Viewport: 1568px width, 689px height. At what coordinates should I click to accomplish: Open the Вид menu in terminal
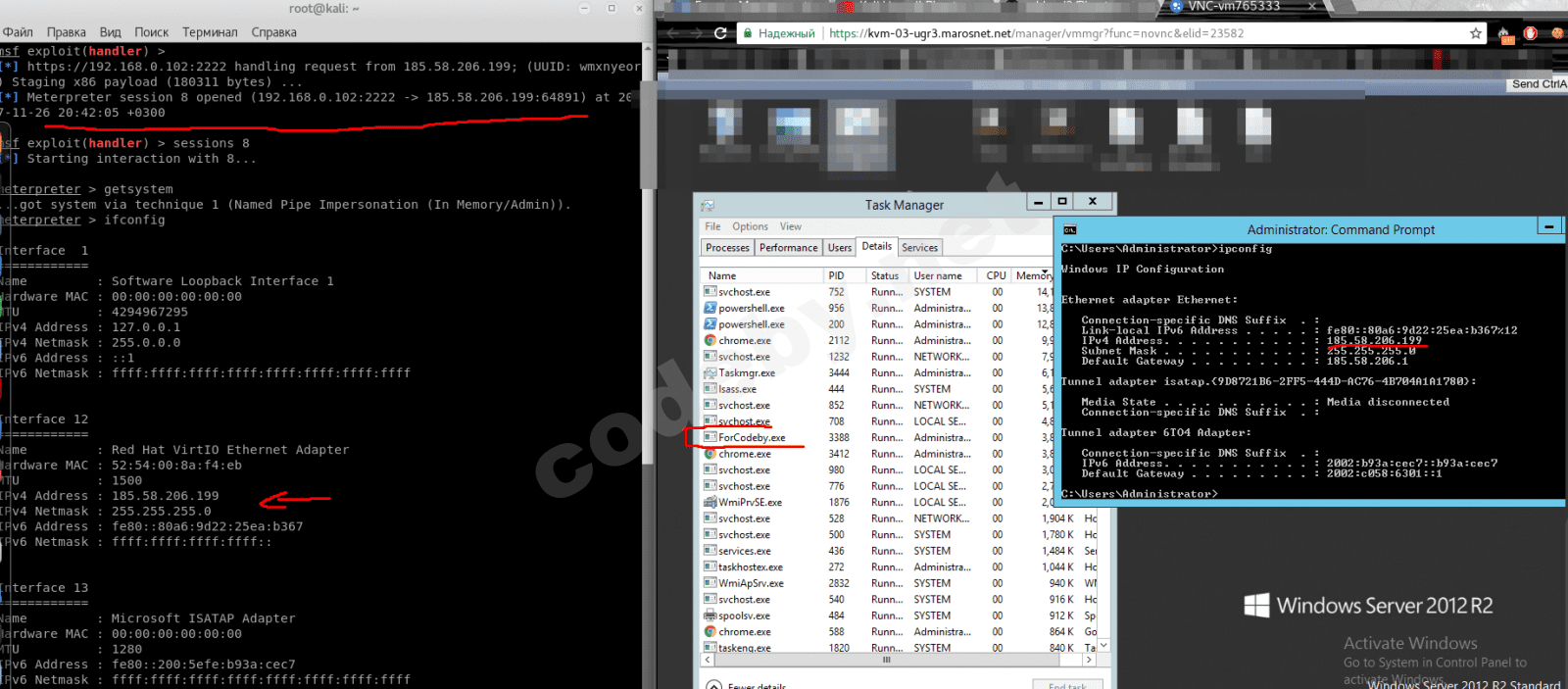point(111,32)
